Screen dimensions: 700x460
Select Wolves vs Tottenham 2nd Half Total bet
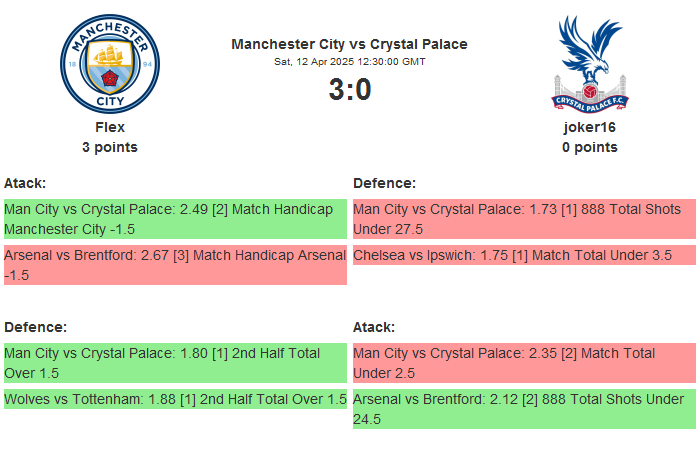[174, 399]
